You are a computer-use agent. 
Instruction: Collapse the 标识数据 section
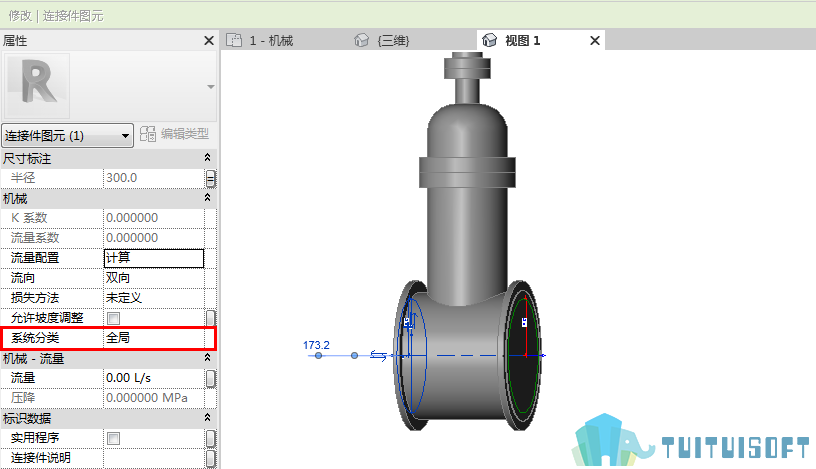click(x=207, y=417)
